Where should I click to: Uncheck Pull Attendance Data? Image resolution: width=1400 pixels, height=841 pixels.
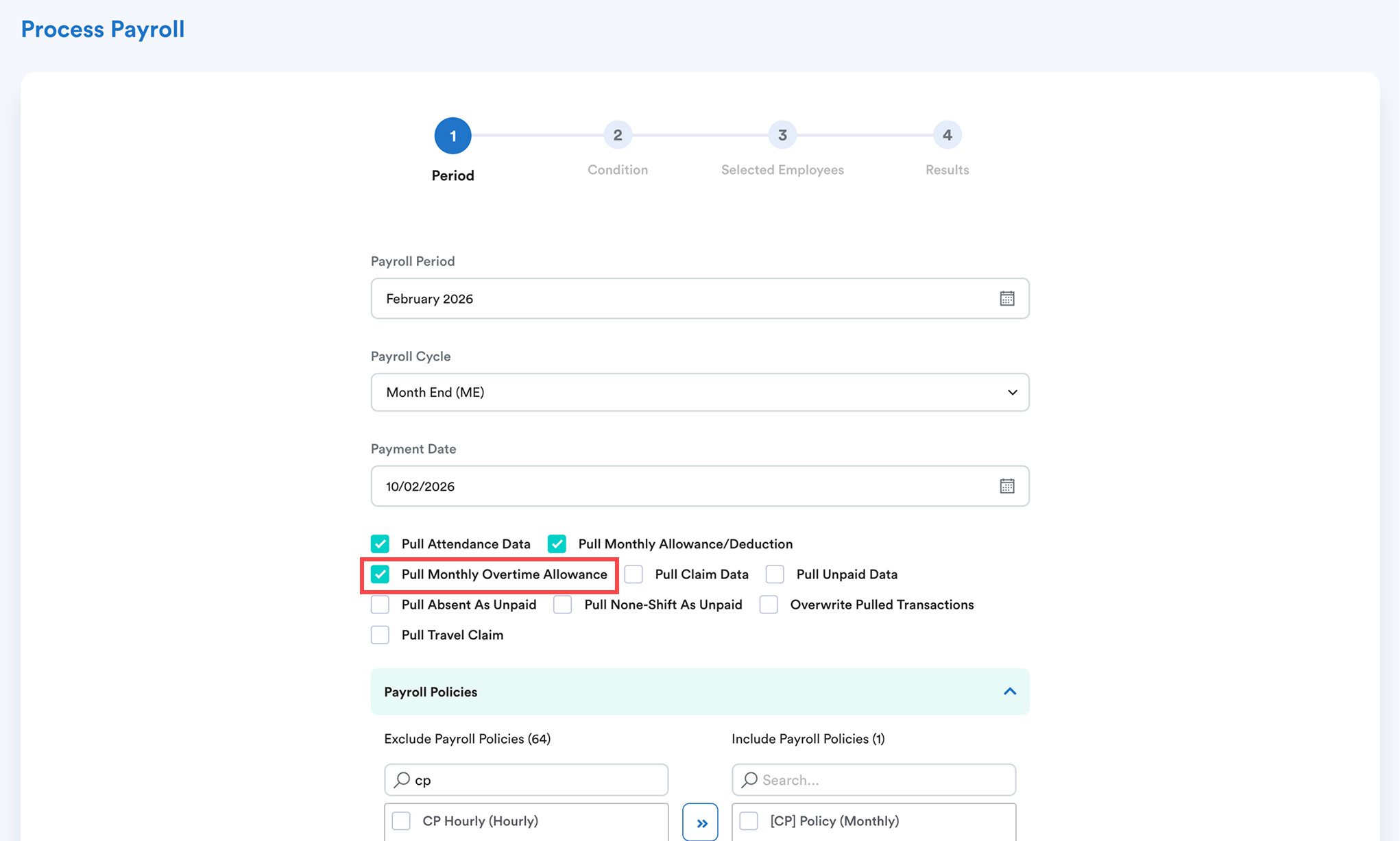tap(380, 544)
